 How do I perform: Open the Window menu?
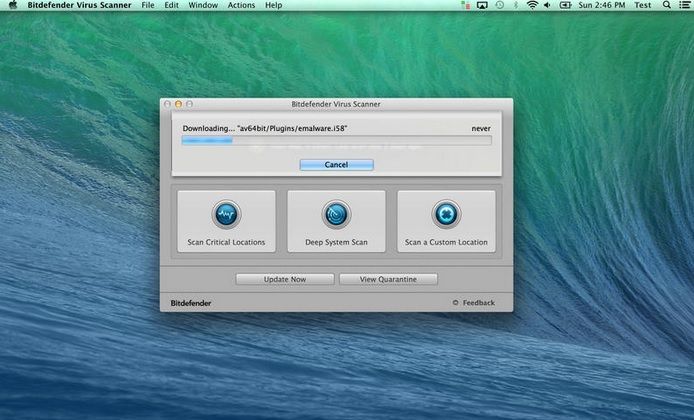(x=203, y=5)
